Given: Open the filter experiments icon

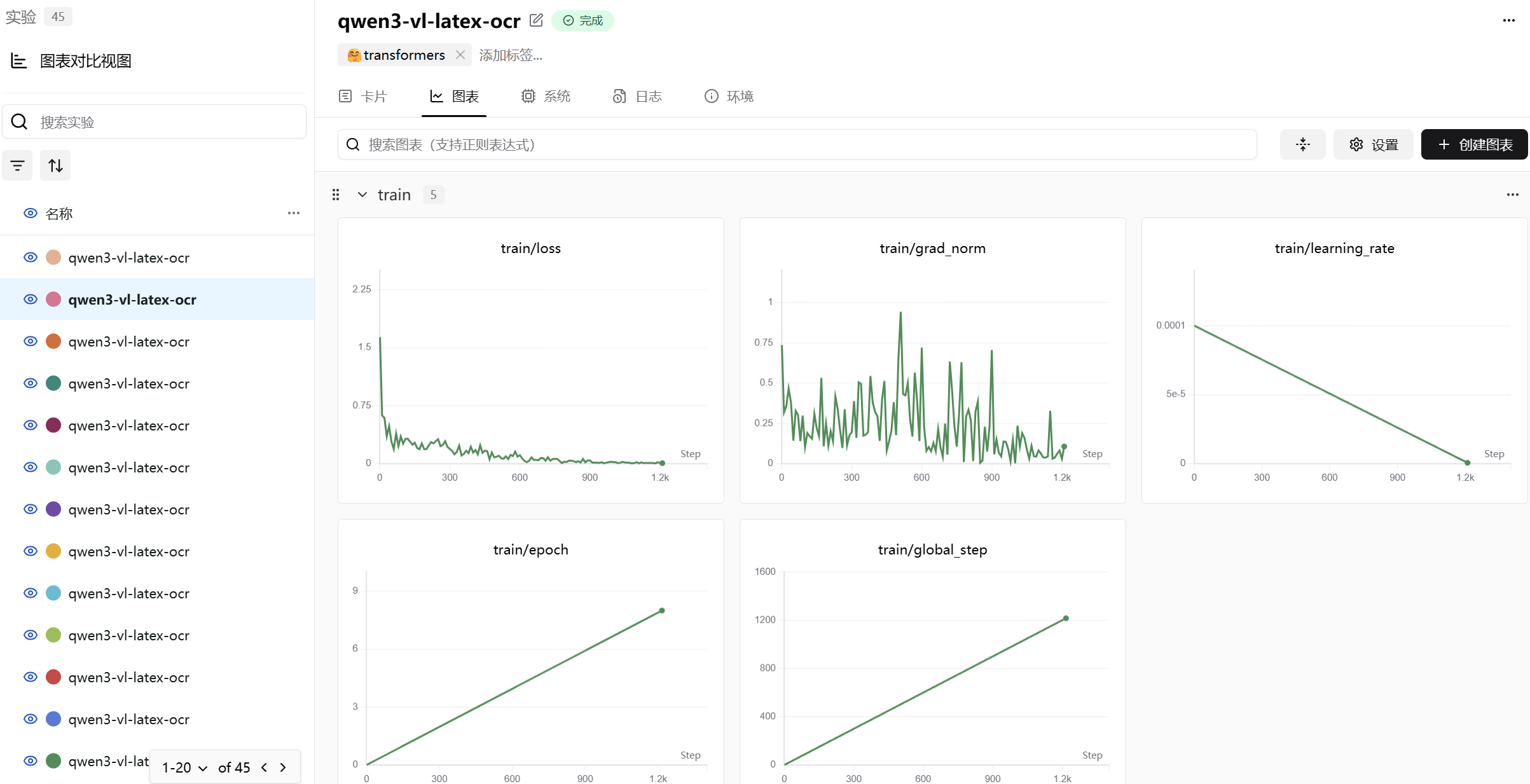Looking at the screenshot, I should (17, 166).
